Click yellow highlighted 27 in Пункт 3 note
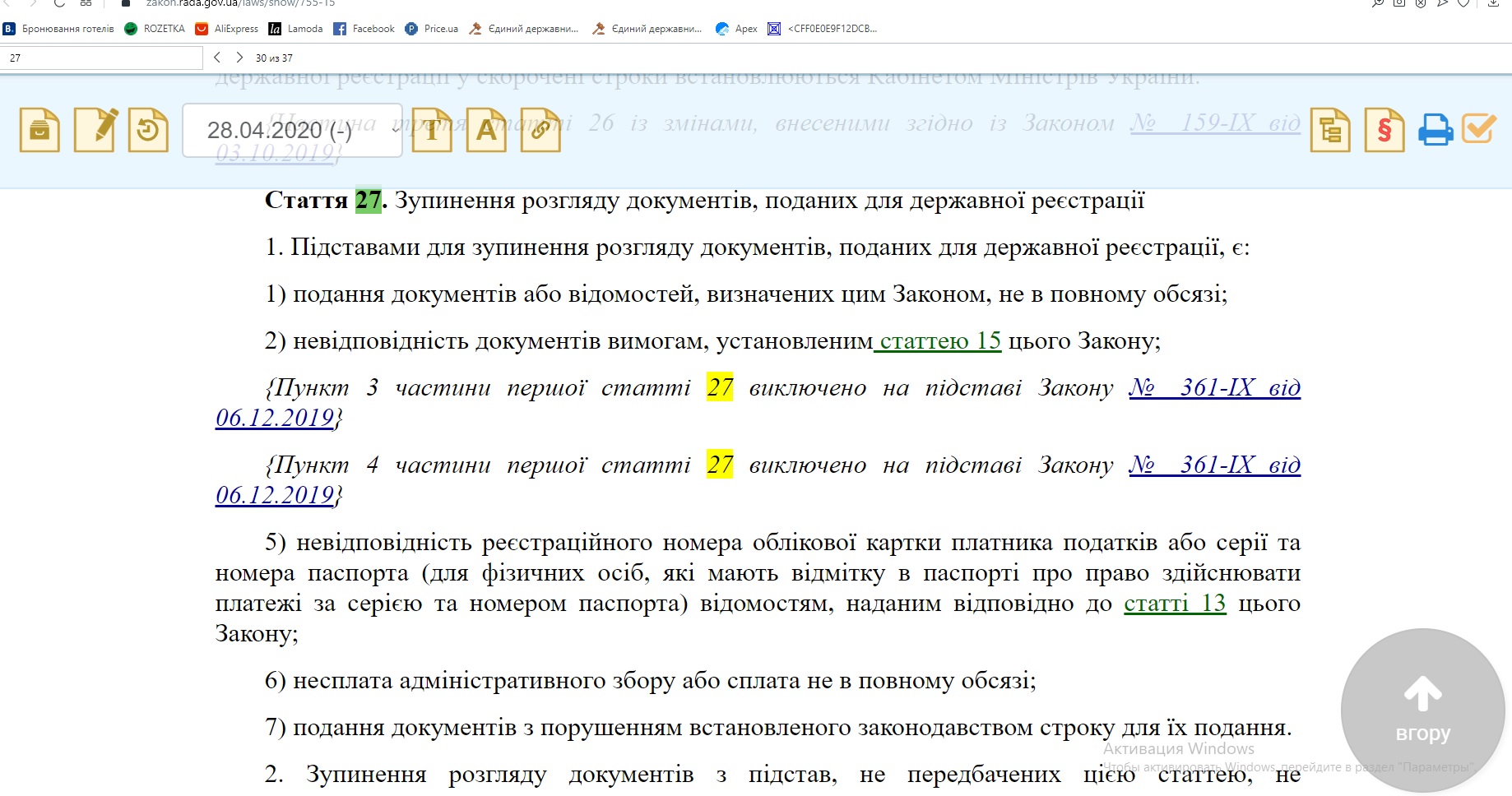This screenshot has width=1512, height=796. tap(720, 387)
